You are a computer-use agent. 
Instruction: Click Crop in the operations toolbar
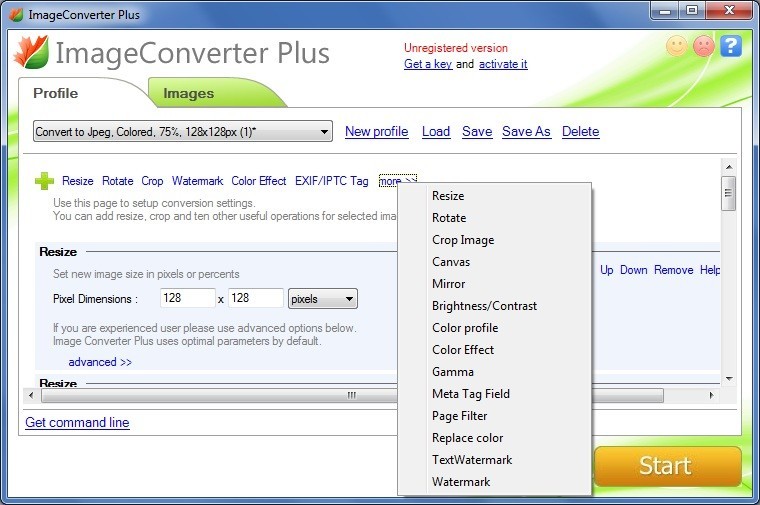coord(152,181)
